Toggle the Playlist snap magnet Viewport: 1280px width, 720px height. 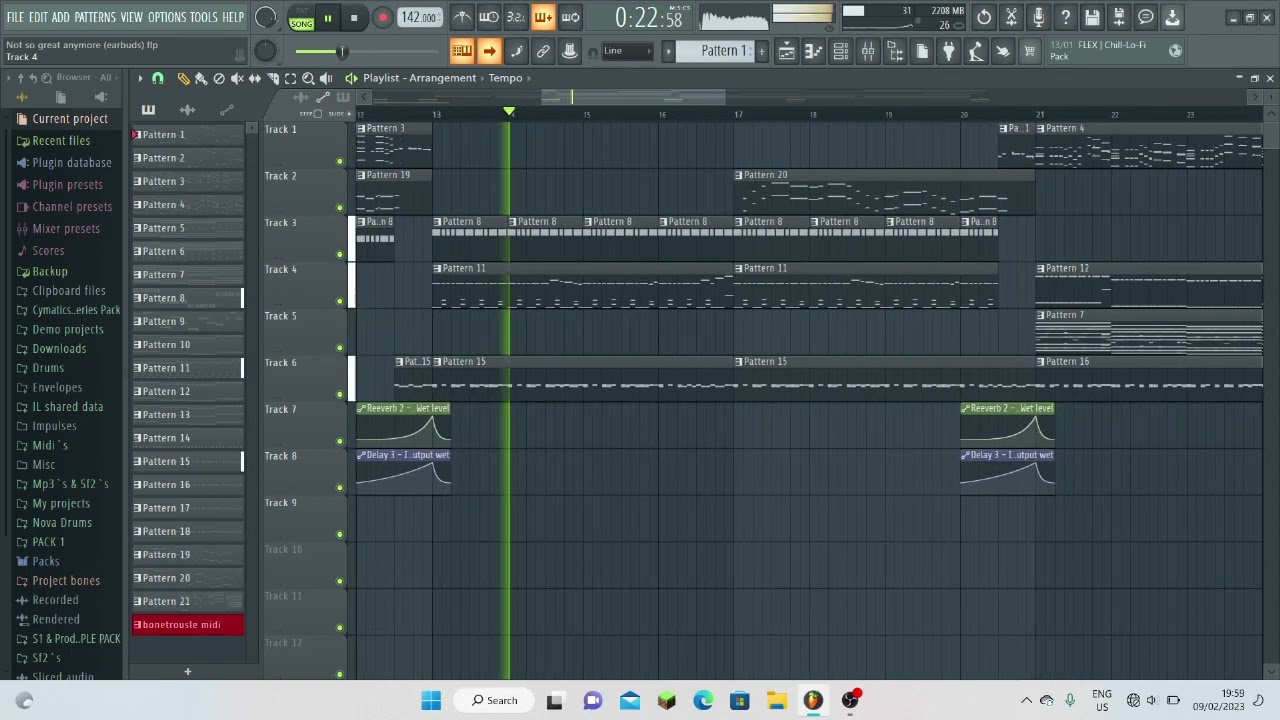tap(157, 78)
